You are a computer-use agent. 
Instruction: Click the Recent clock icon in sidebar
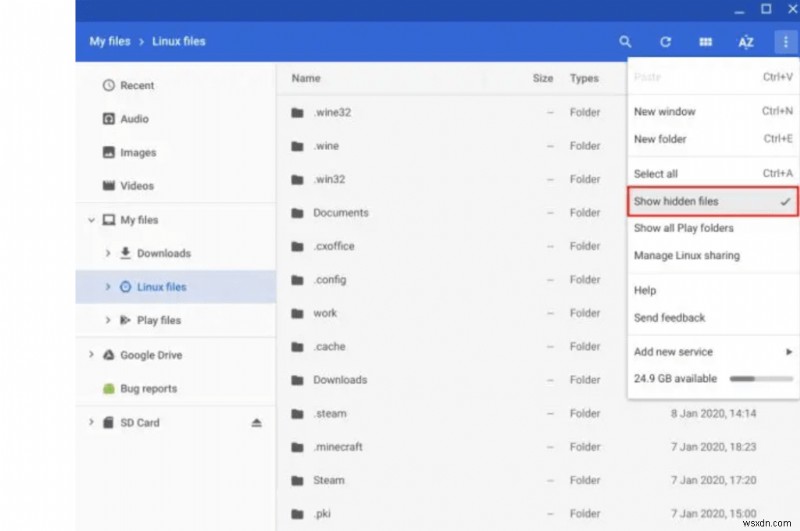click(109, 85)
